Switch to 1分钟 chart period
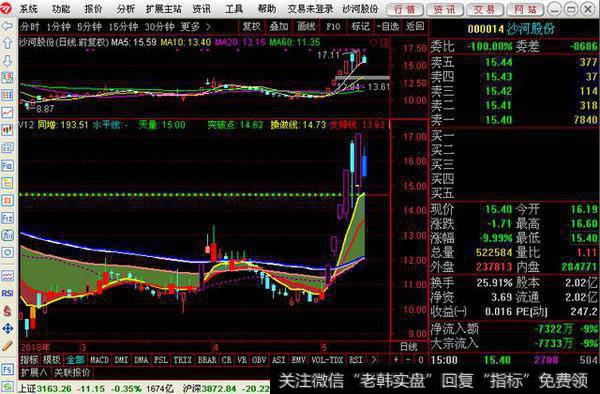600x394 pixels. 59,27
